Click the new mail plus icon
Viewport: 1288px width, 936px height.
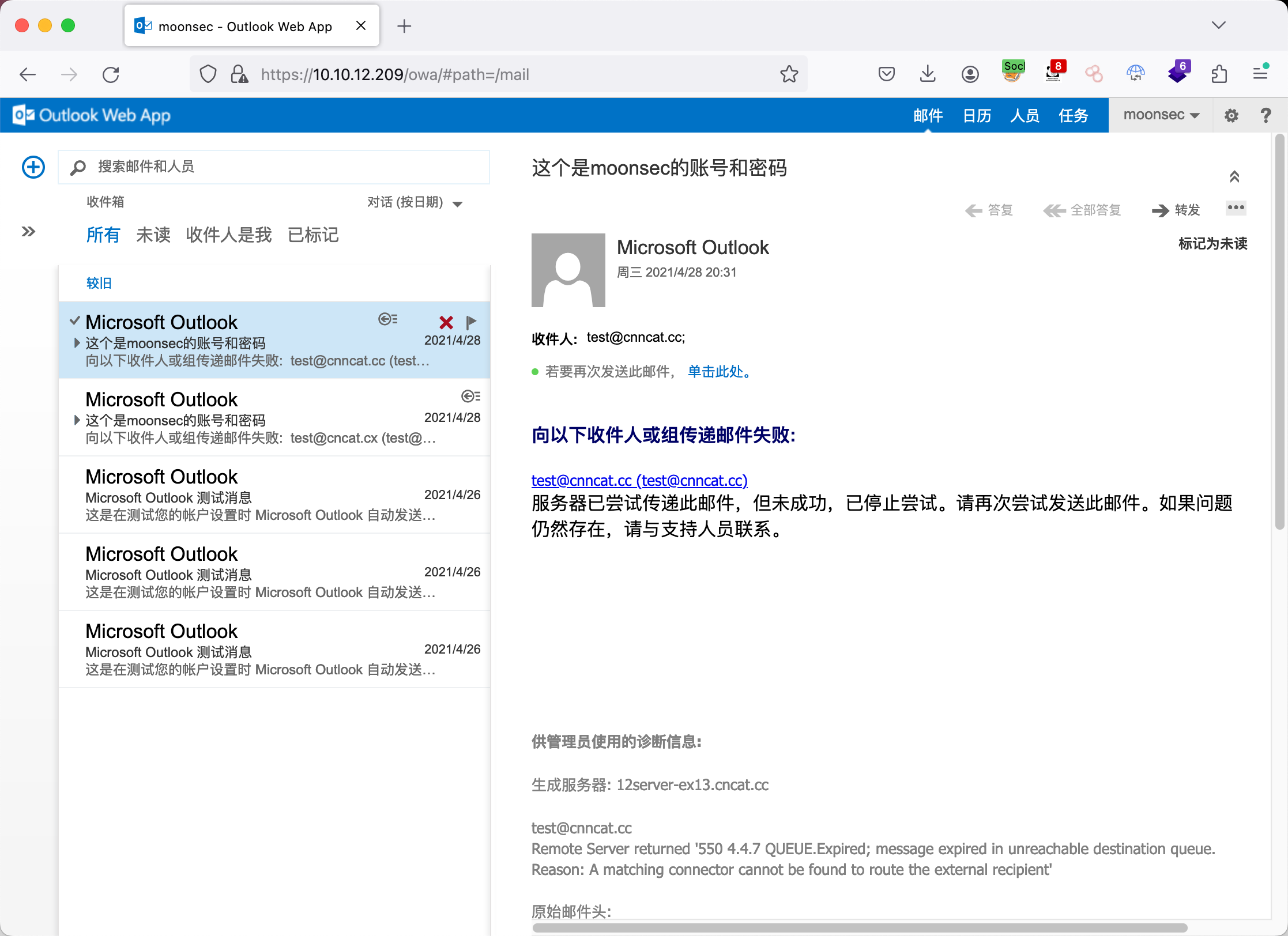click(x=33, y=167)
